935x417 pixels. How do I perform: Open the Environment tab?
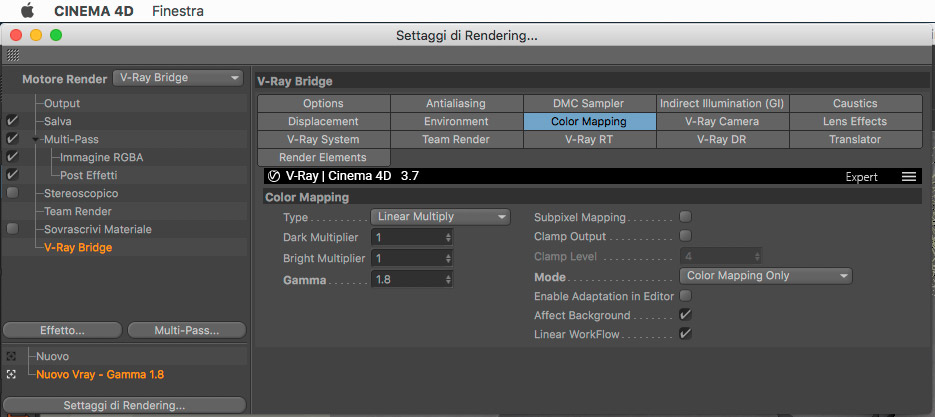[457, 121]
